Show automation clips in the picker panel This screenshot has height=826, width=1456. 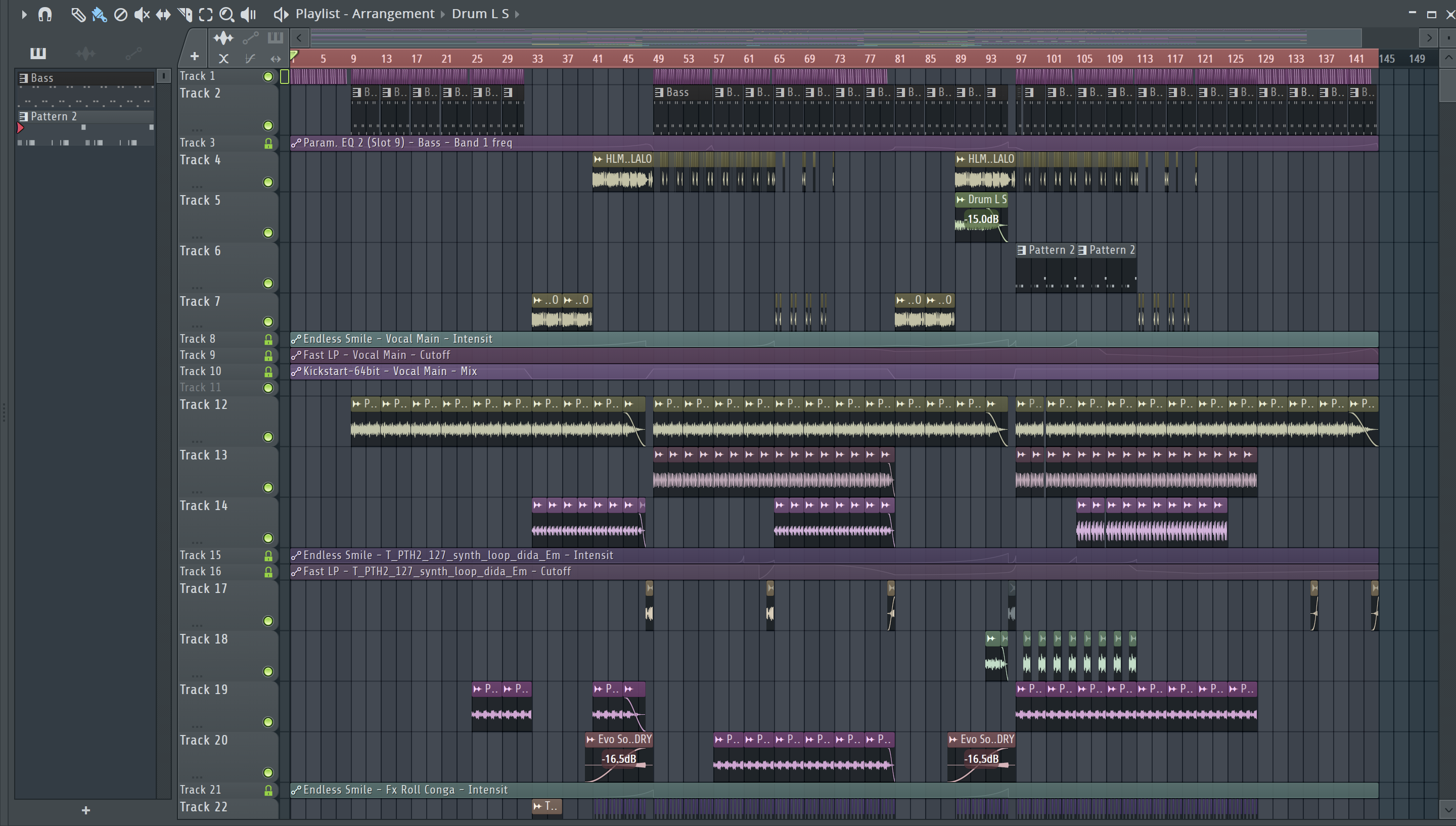133,53
